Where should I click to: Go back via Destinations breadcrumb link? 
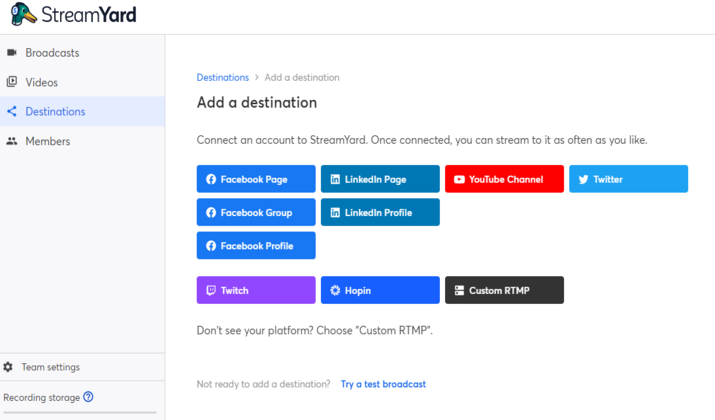point(223,78)
